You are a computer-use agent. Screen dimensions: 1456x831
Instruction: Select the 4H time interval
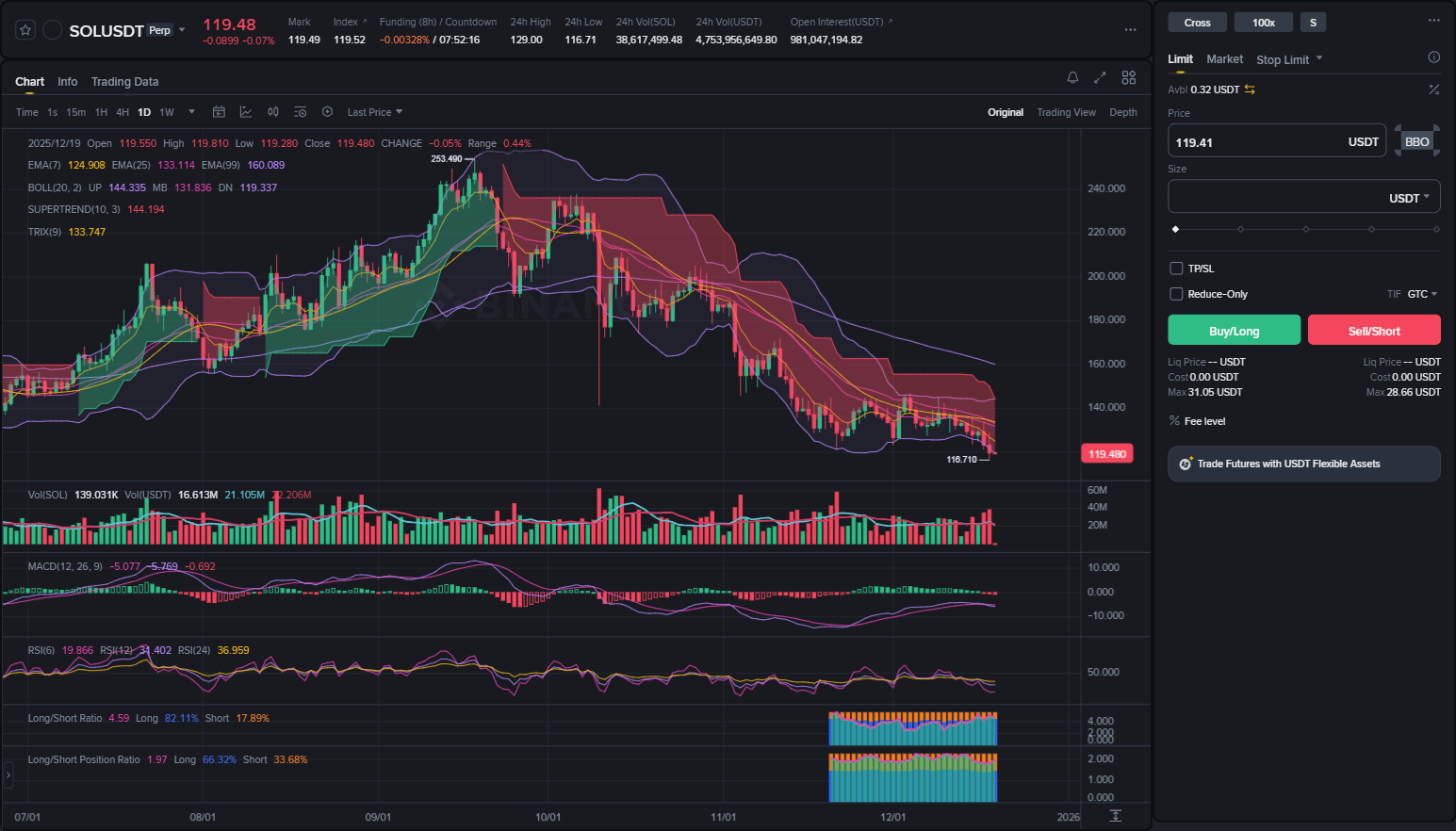(123, 112)
